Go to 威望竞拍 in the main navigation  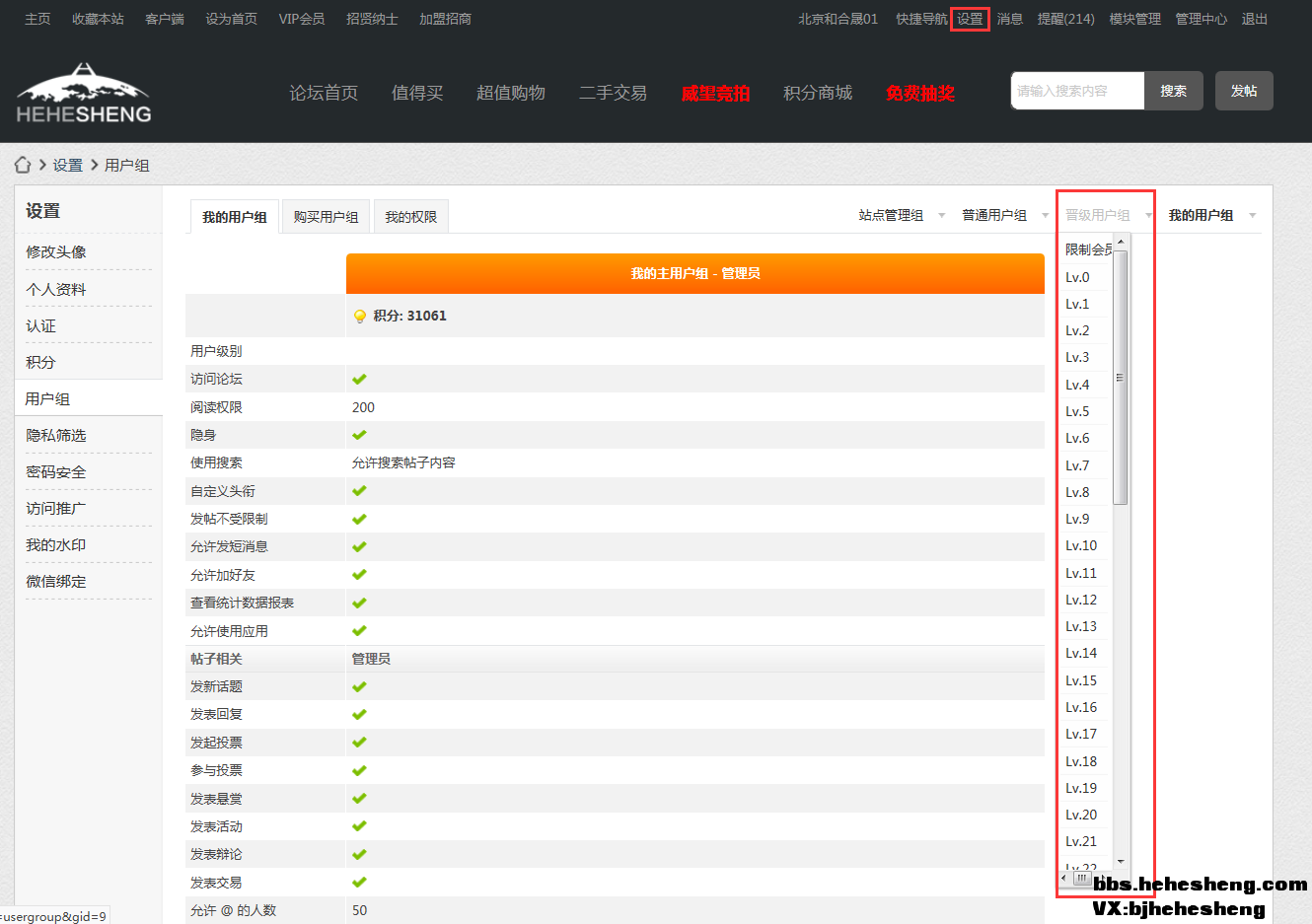pos(715,93)
